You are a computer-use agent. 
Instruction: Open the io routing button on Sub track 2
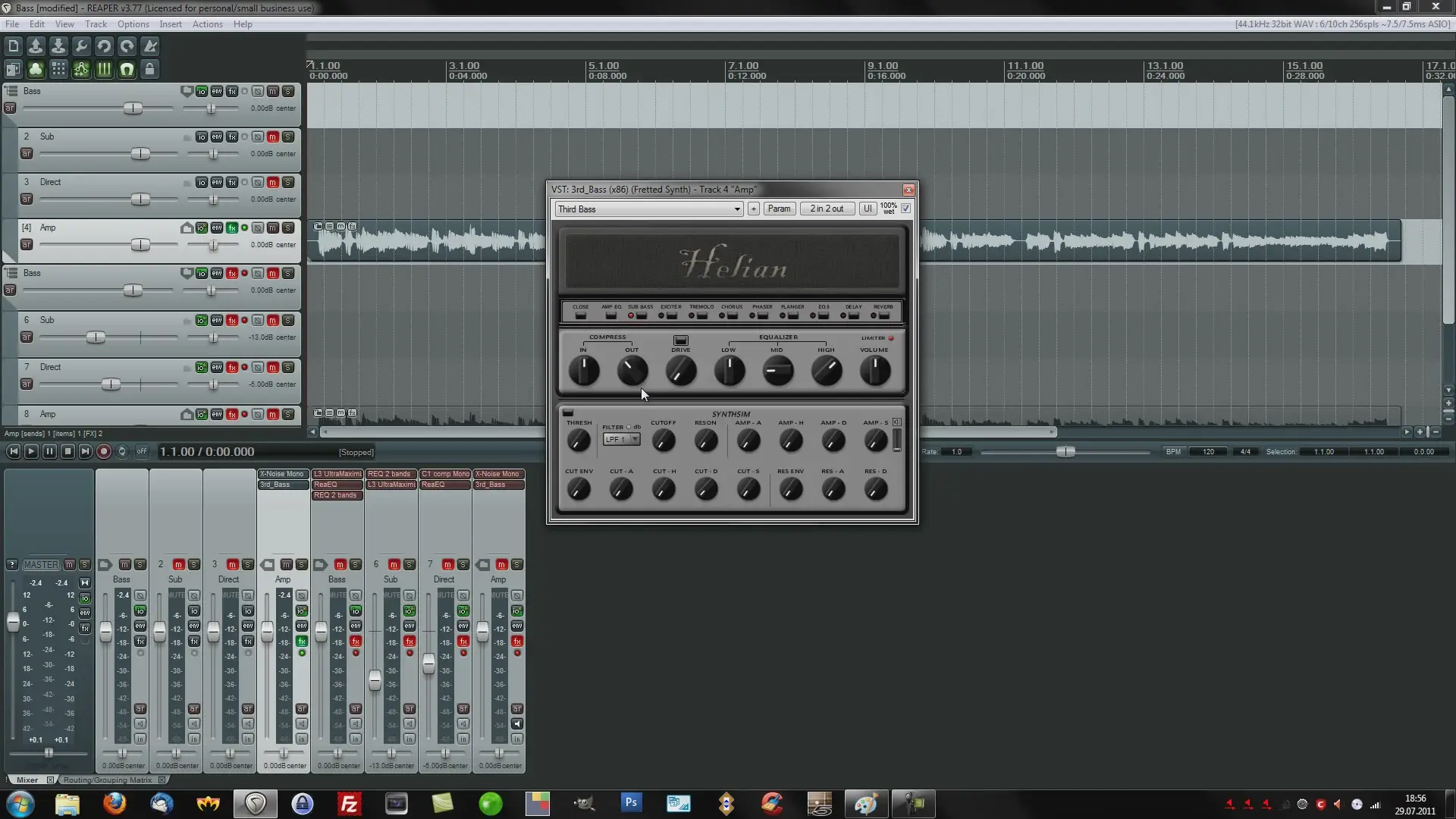(201, 136)
